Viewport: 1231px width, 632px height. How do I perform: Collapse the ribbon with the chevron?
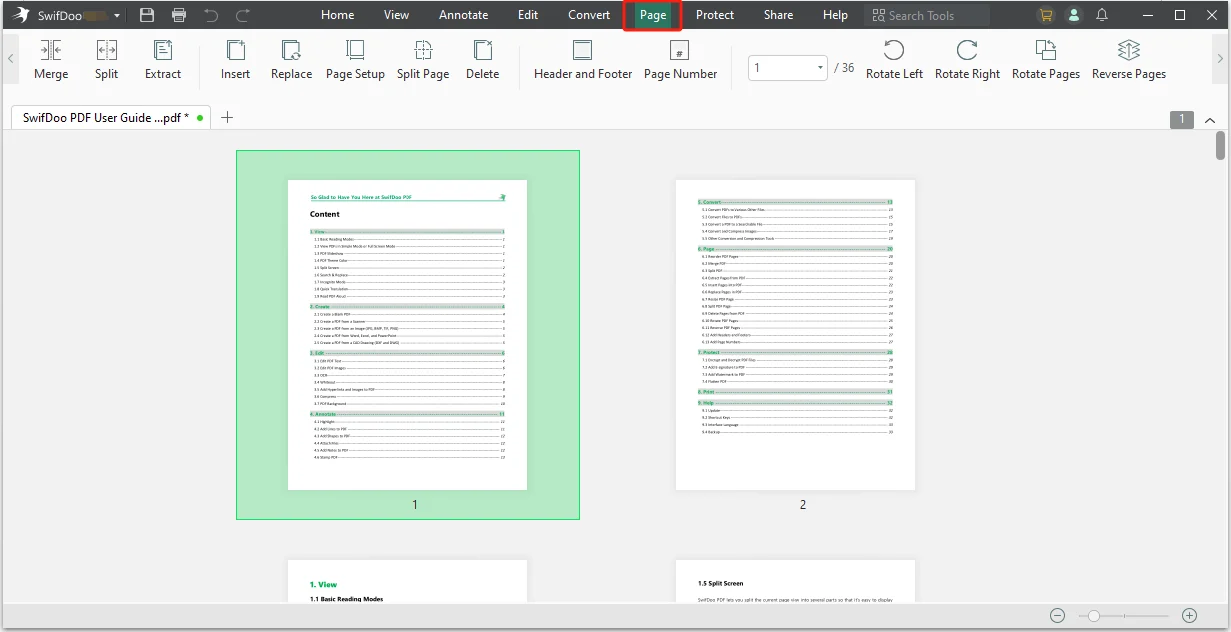click(1210, 120)
